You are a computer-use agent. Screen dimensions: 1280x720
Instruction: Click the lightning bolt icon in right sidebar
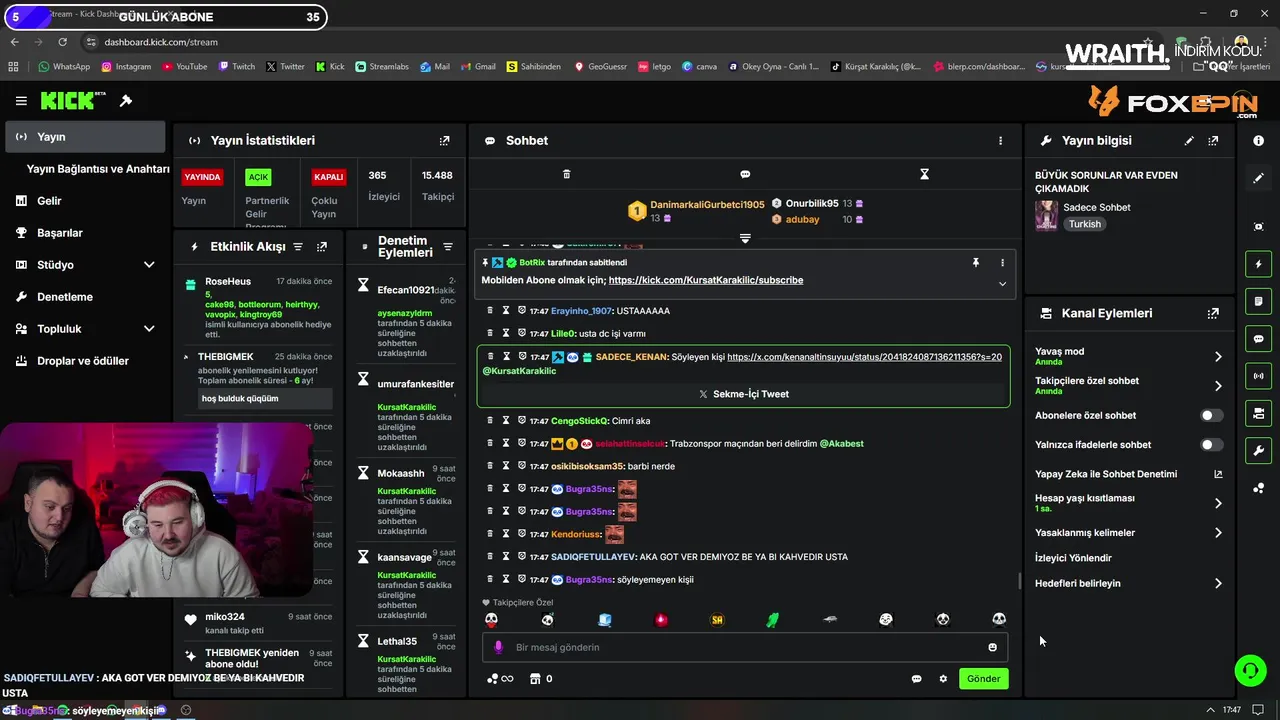[1258, 264]
